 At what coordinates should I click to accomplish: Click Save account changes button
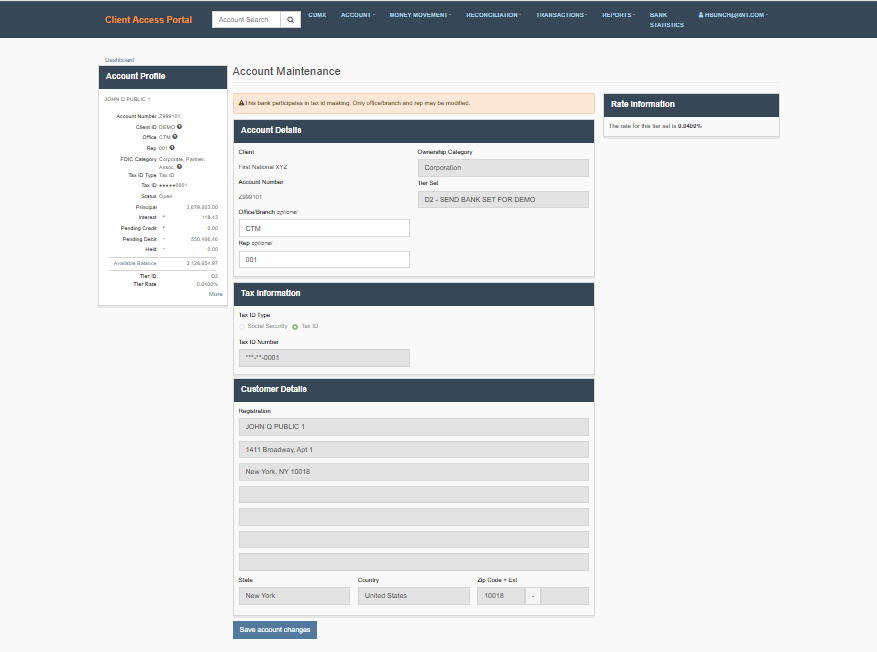[275, 630]
